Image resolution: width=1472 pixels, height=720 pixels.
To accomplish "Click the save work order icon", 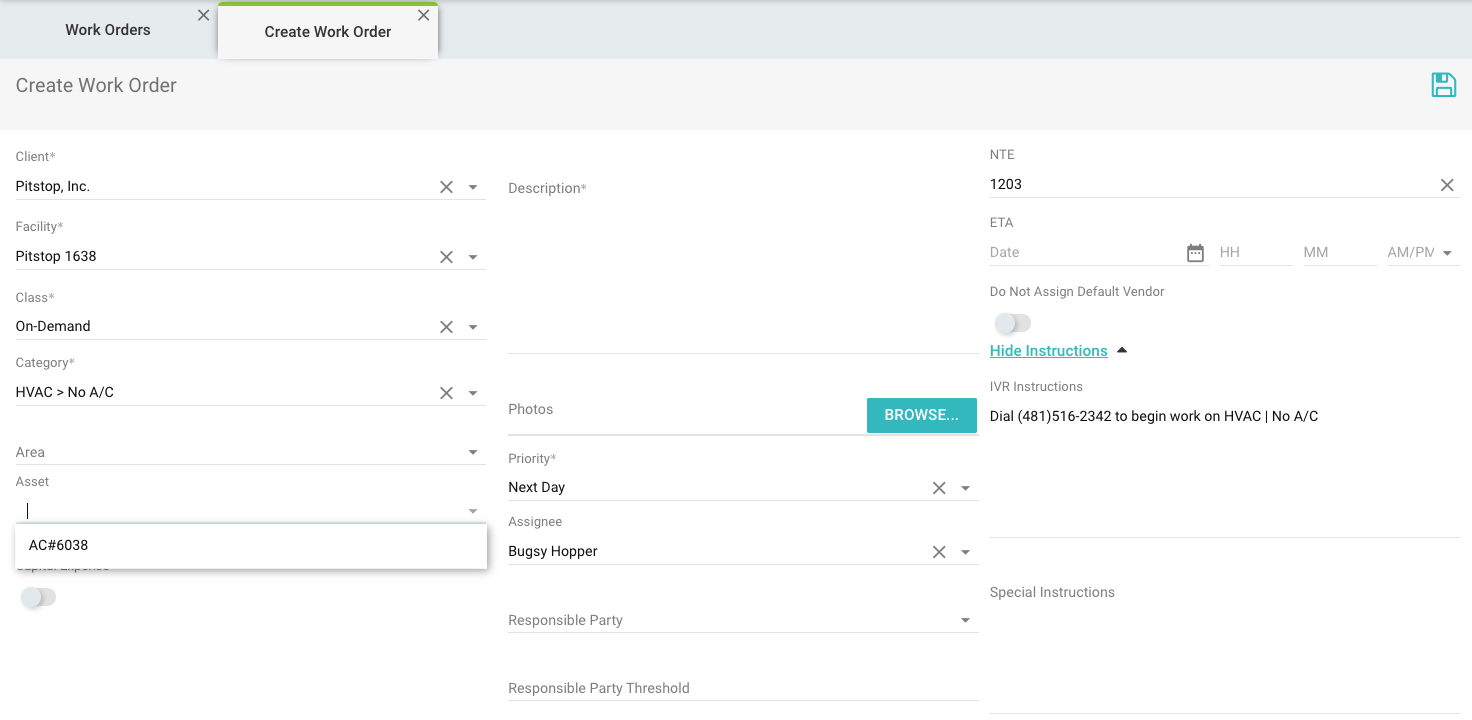I will point(1443,85).
